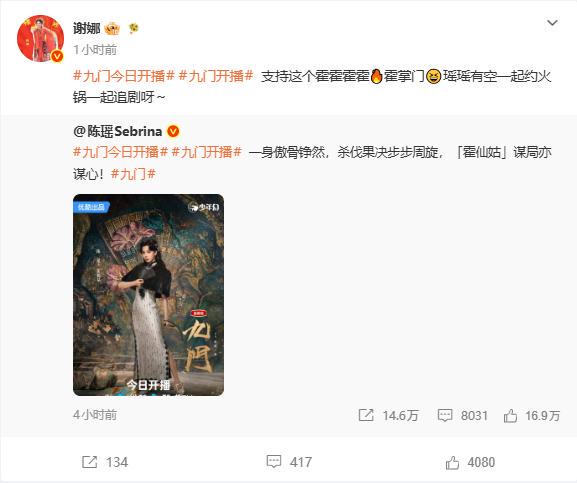Click the flower badge next to the crown
Viewport: 577px width, 483px height.
click(134, 29)
